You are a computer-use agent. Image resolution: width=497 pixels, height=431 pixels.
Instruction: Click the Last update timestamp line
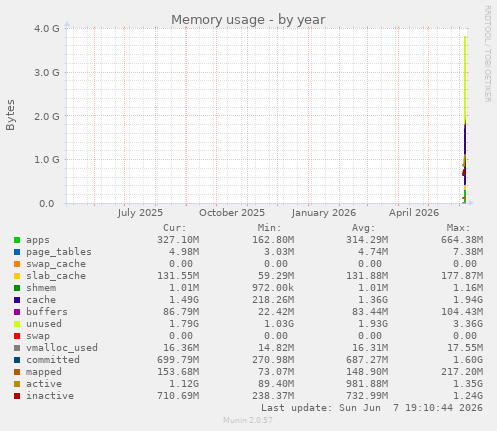pyautogui.click(x=372, y=408)
